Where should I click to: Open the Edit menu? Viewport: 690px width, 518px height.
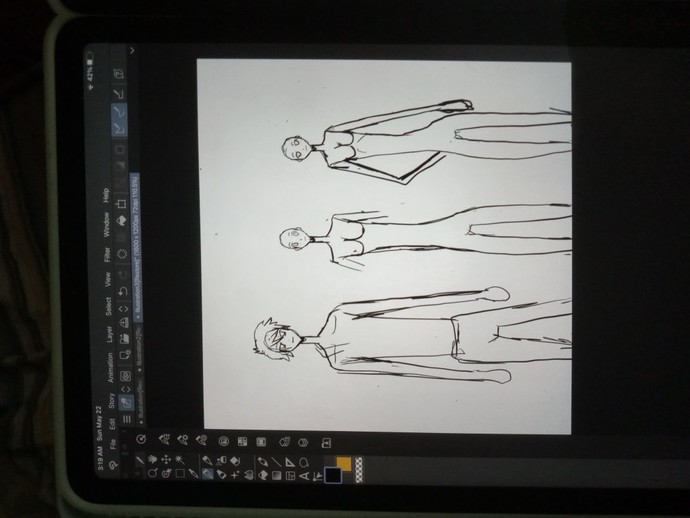113,423
